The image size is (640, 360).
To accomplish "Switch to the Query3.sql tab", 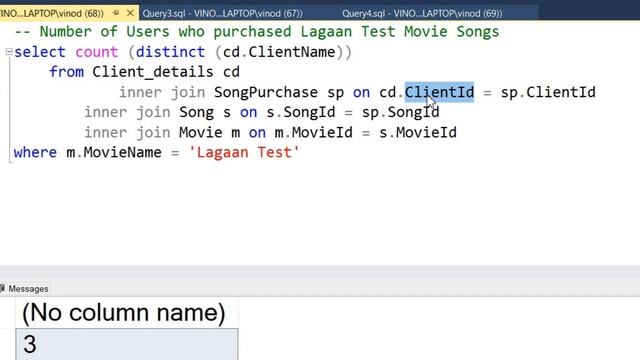I will point(222,13).
